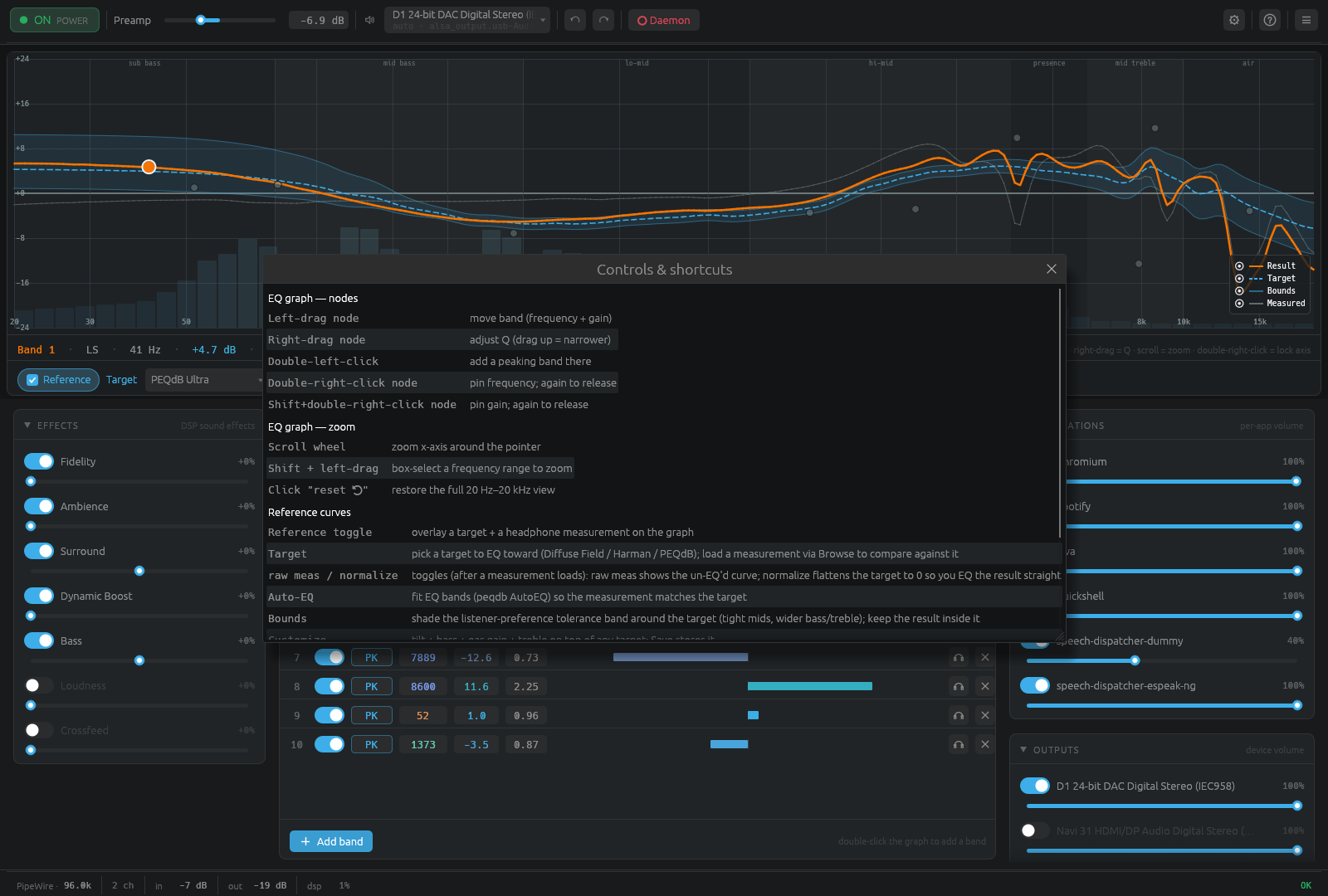Remove band 7 with its X icon
The height and width of the screenshot is (896, 1328).
[985, 658]
